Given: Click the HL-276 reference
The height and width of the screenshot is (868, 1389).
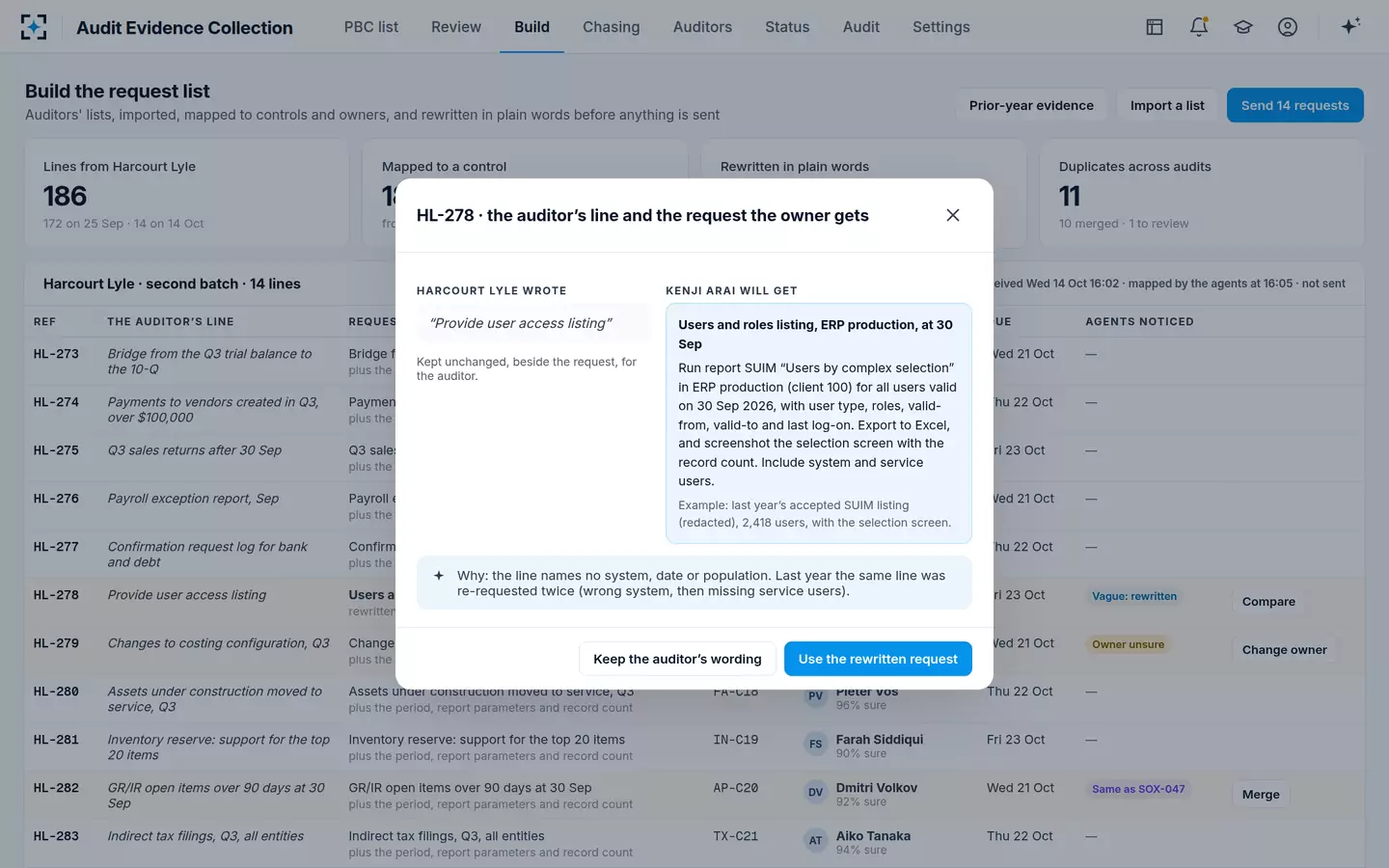Looking at the screenshot, I should pos(56,499).
